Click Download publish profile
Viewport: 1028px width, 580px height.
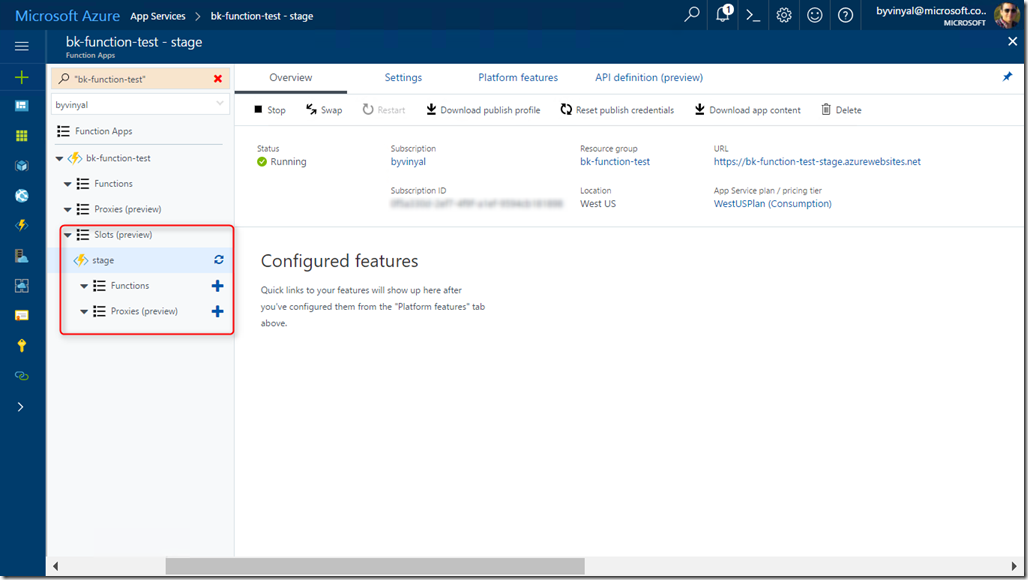tap(483, 110)
